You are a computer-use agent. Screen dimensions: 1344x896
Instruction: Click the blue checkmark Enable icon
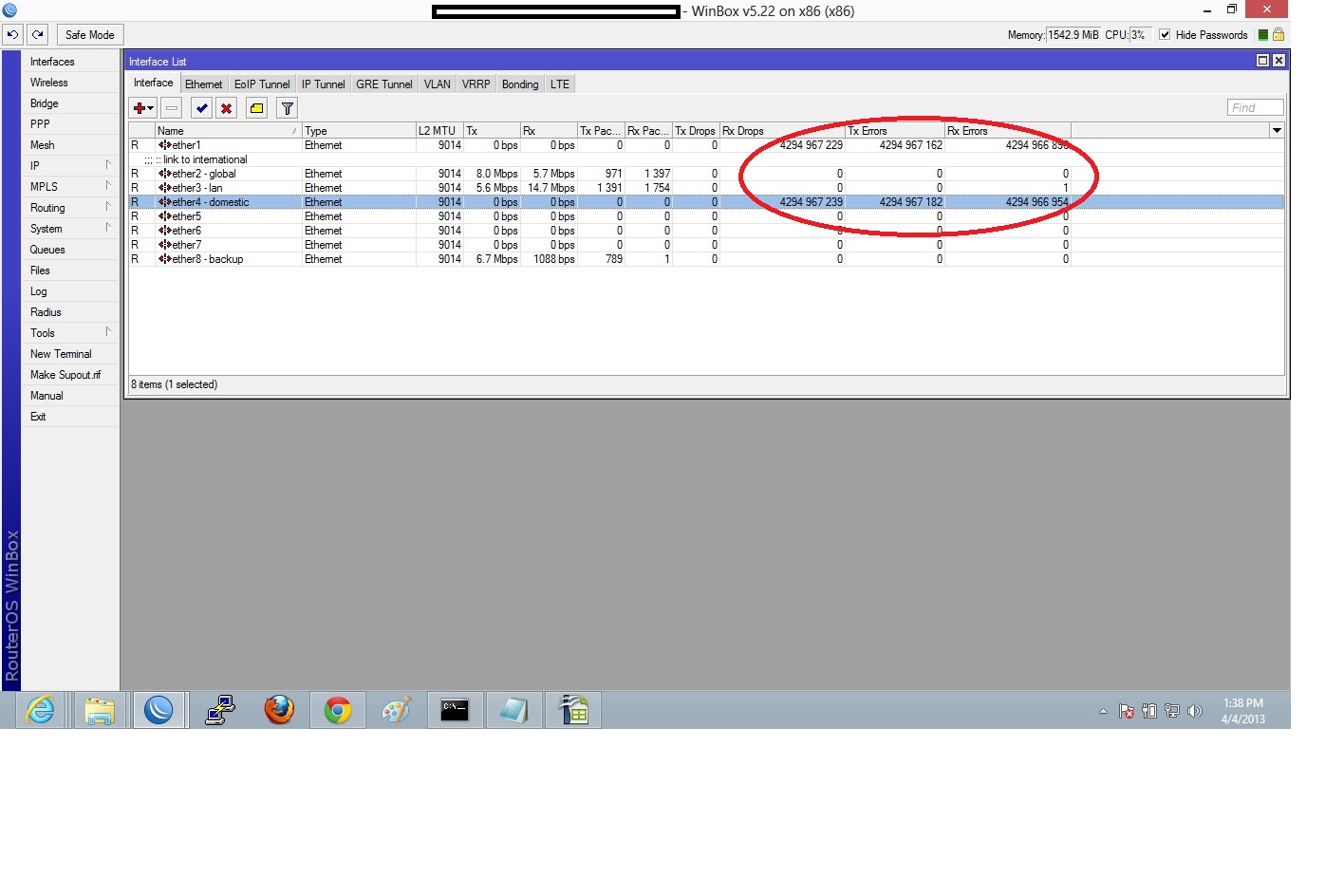point(201,108)
